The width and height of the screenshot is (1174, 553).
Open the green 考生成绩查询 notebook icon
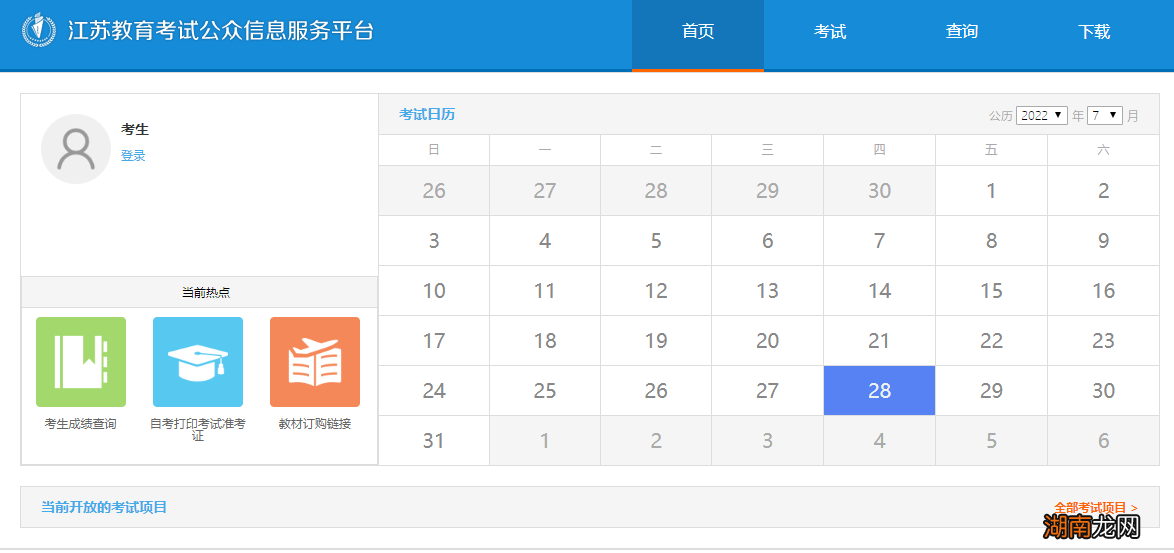coord(81,362)
